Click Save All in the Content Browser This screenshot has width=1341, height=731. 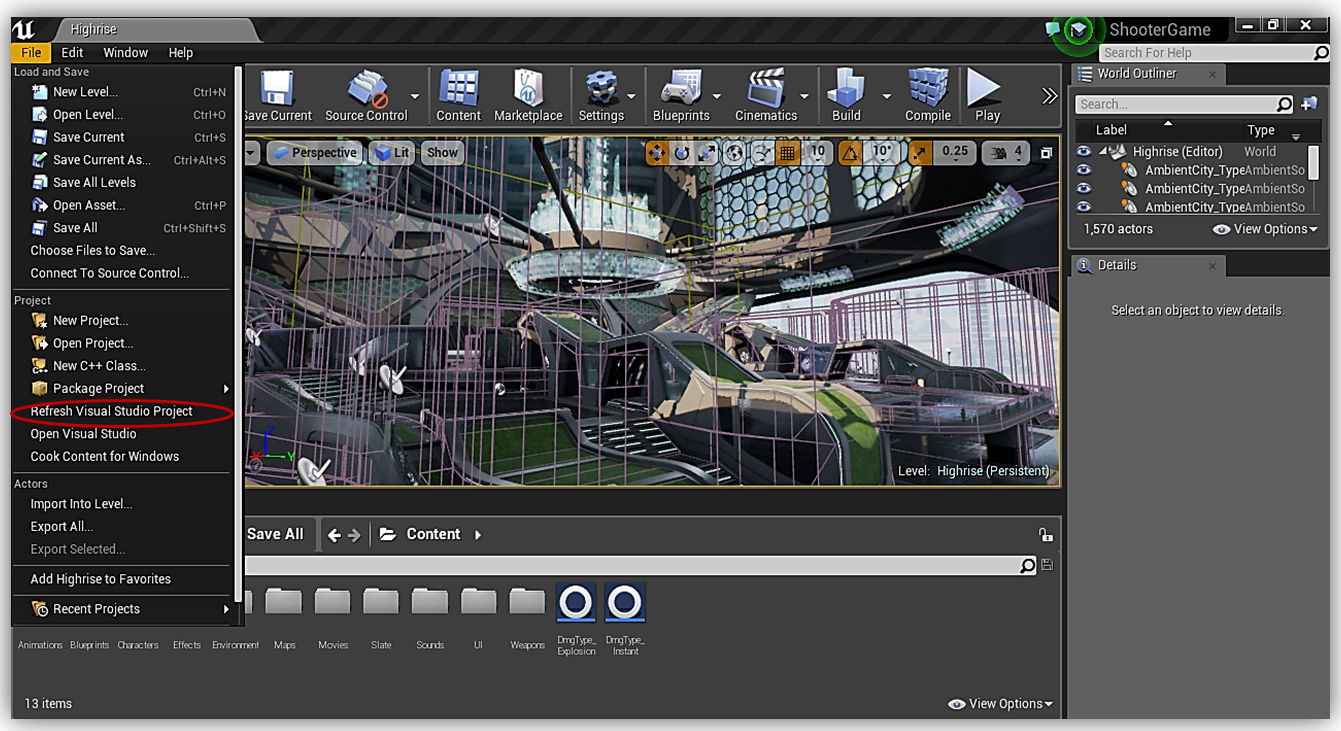(275, 534)
